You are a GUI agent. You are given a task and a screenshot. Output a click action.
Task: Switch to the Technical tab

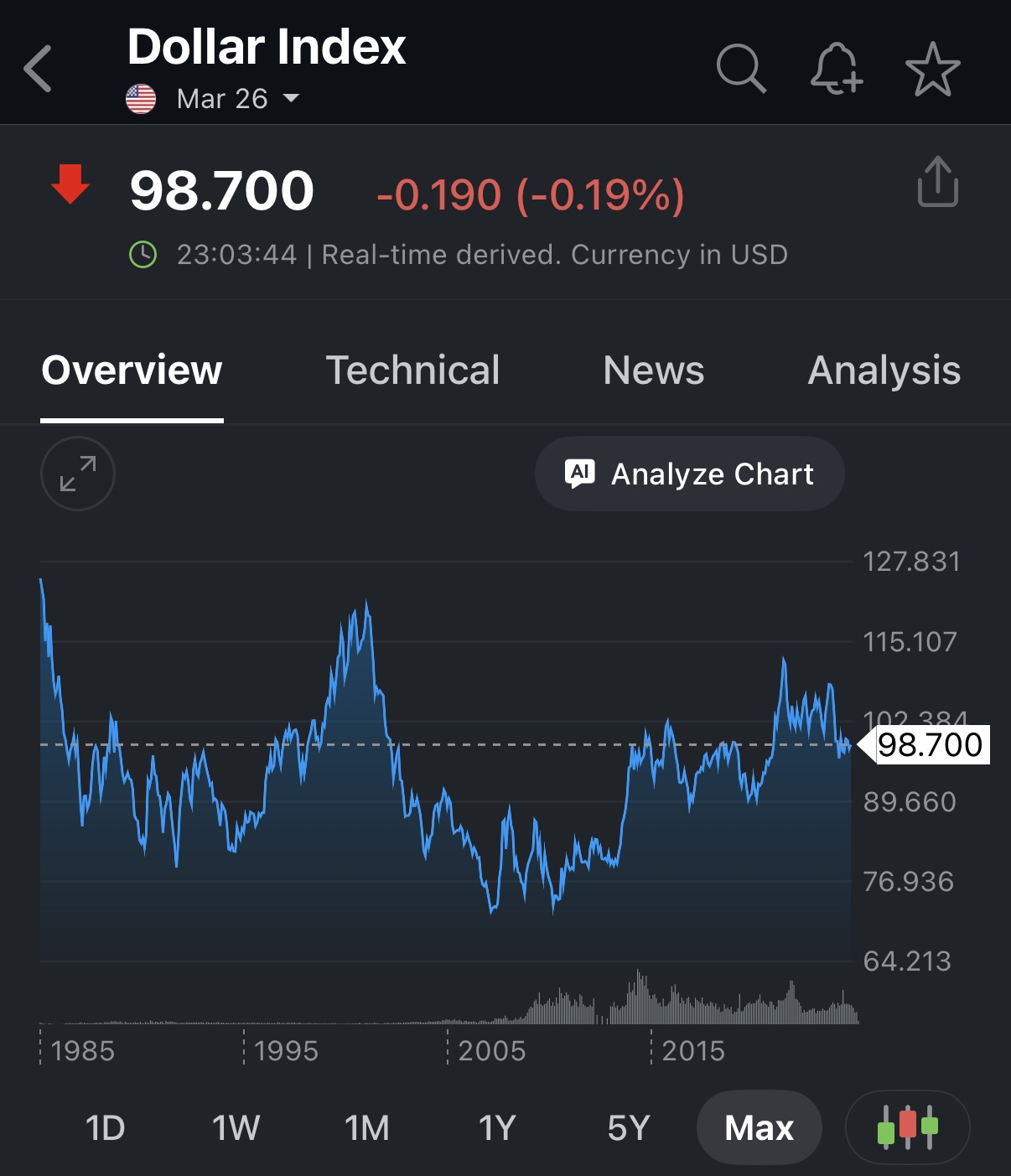tap(412, 370)
